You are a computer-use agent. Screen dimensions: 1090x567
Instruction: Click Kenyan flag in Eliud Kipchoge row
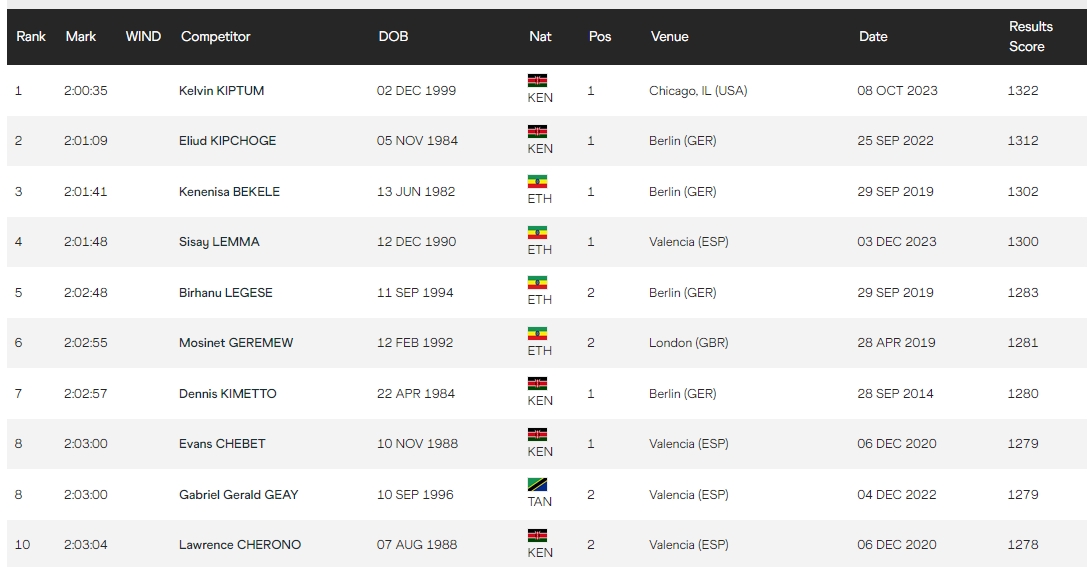pos(537,131)
